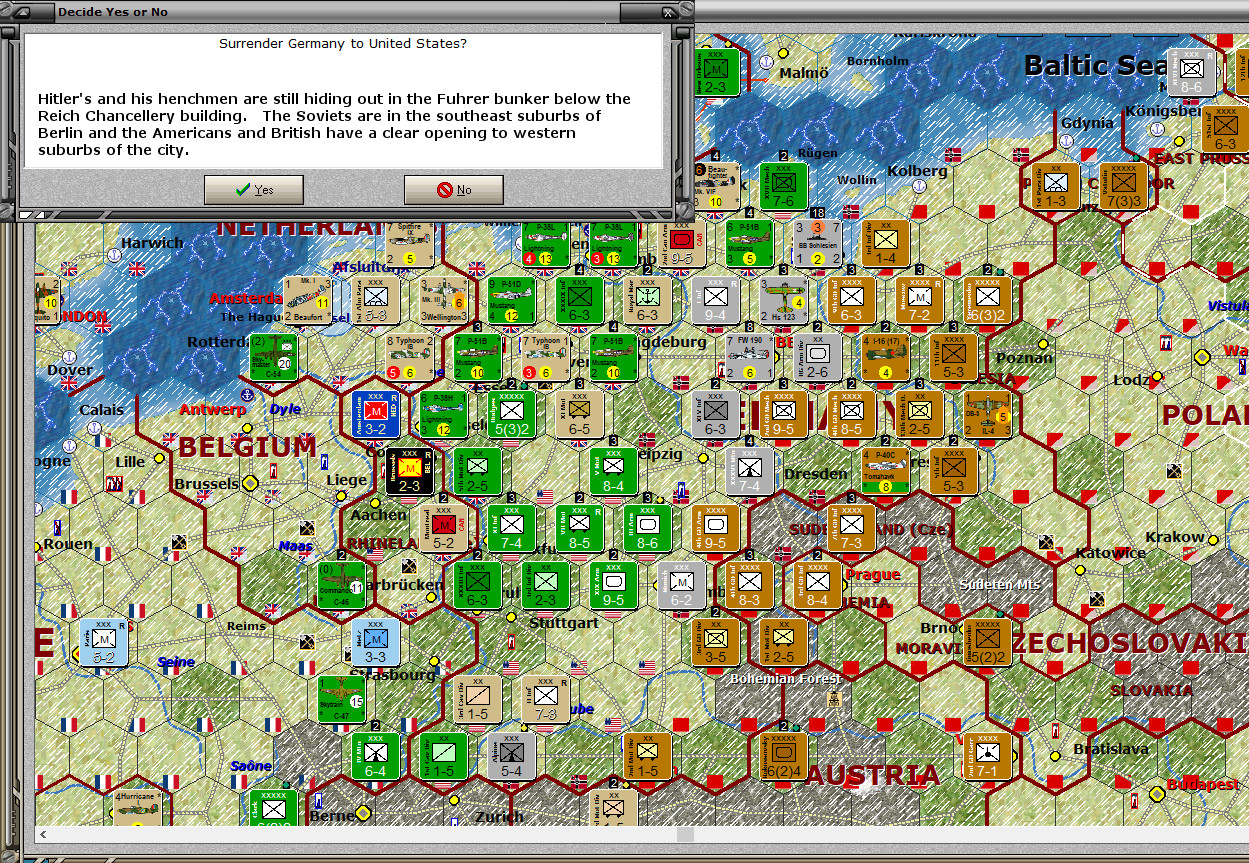Select the BB Schlesien naval unit

pyautogui.click(x=818, y=244)
